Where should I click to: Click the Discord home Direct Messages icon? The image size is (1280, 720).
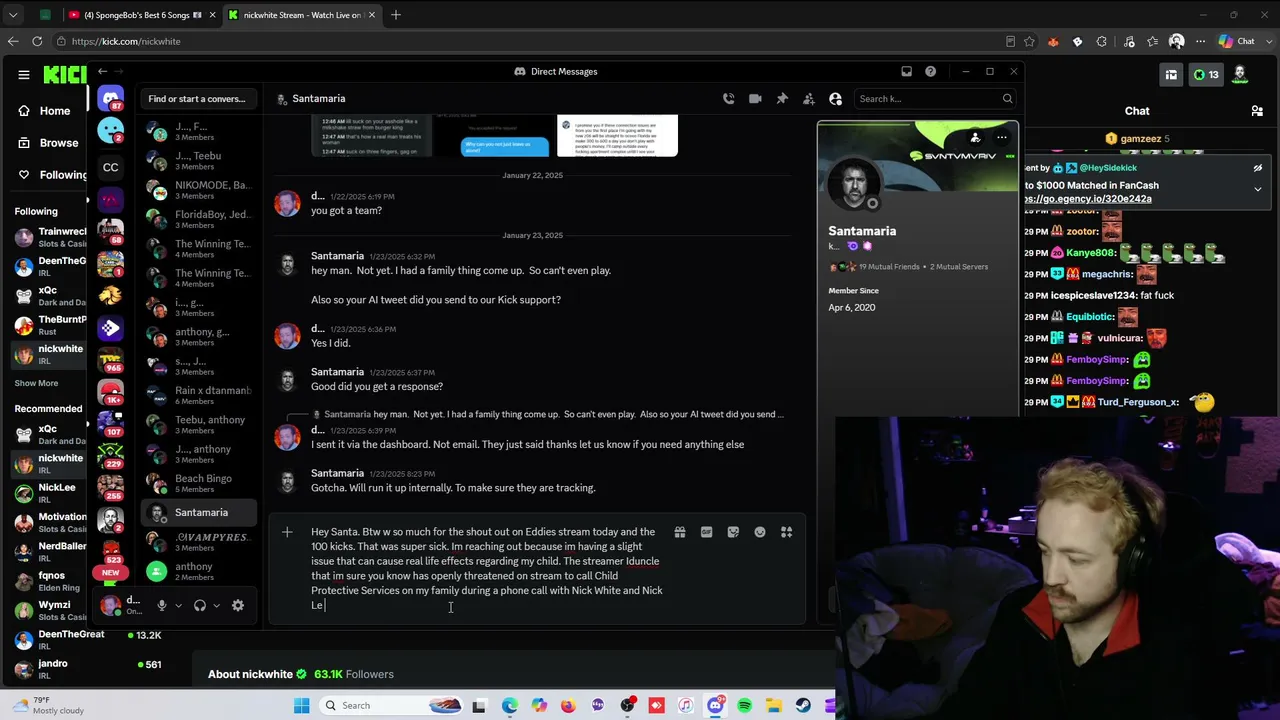click(x=111, y=99)
